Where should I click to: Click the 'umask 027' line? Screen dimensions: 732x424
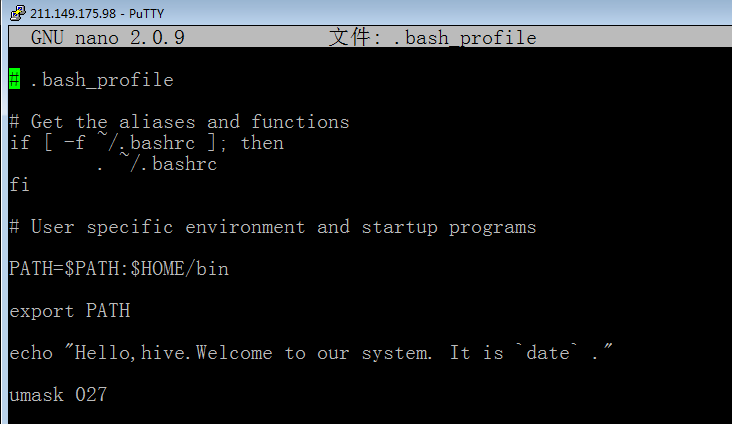[x=58, y=395]
